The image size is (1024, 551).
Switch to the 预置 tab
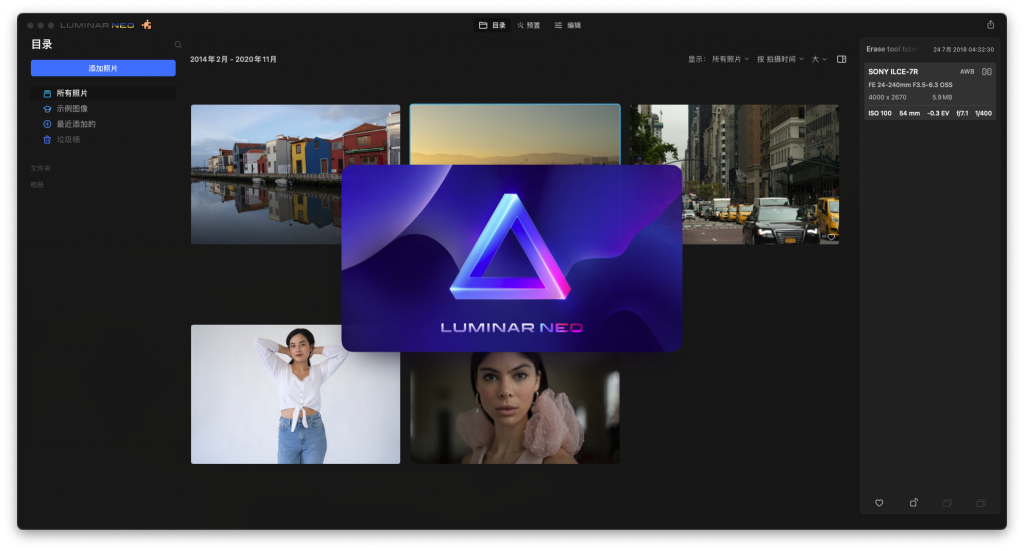[x=529, y=25]
